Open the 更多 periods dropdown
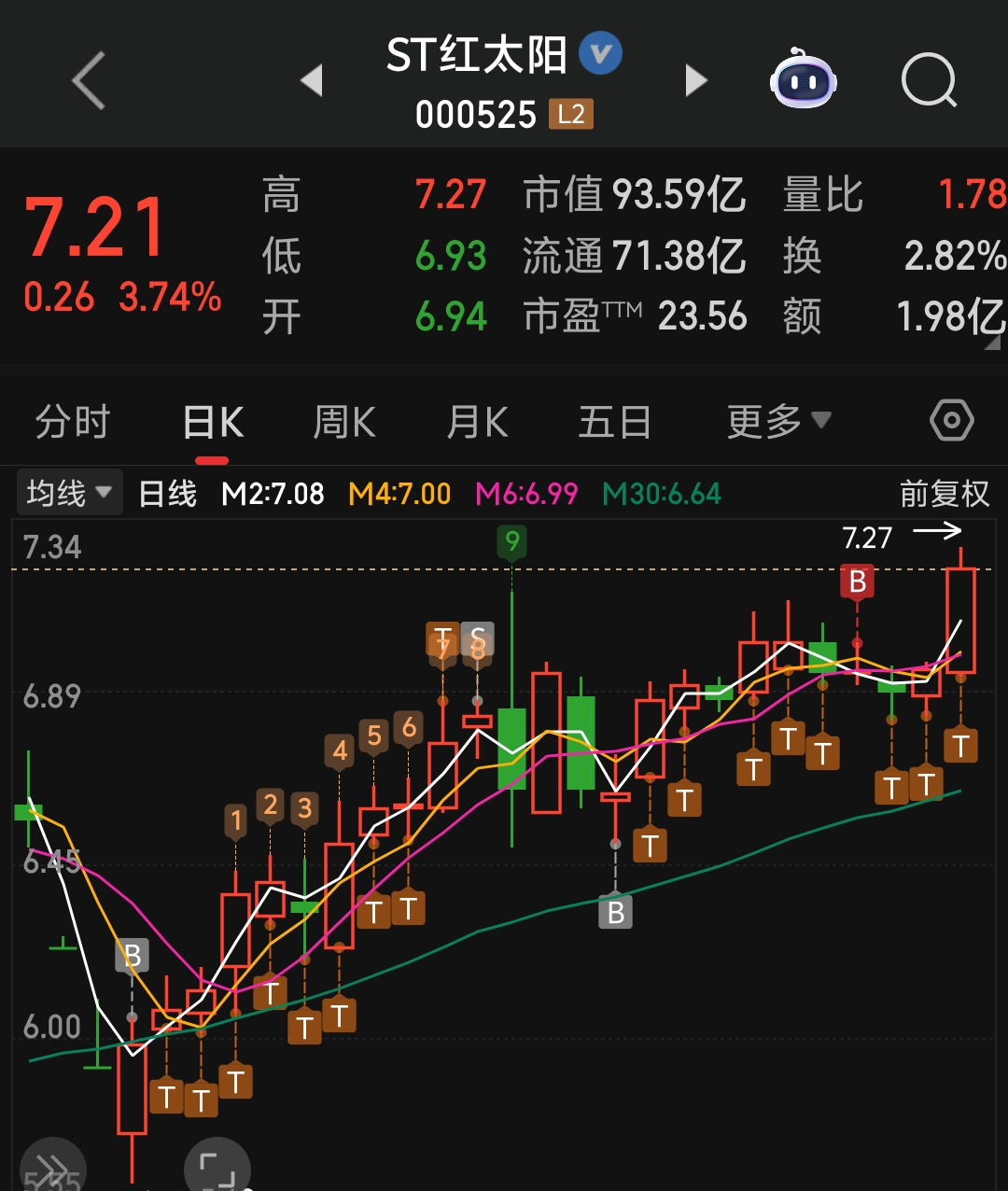The image size is (1008, 1191). coord(778,421)
